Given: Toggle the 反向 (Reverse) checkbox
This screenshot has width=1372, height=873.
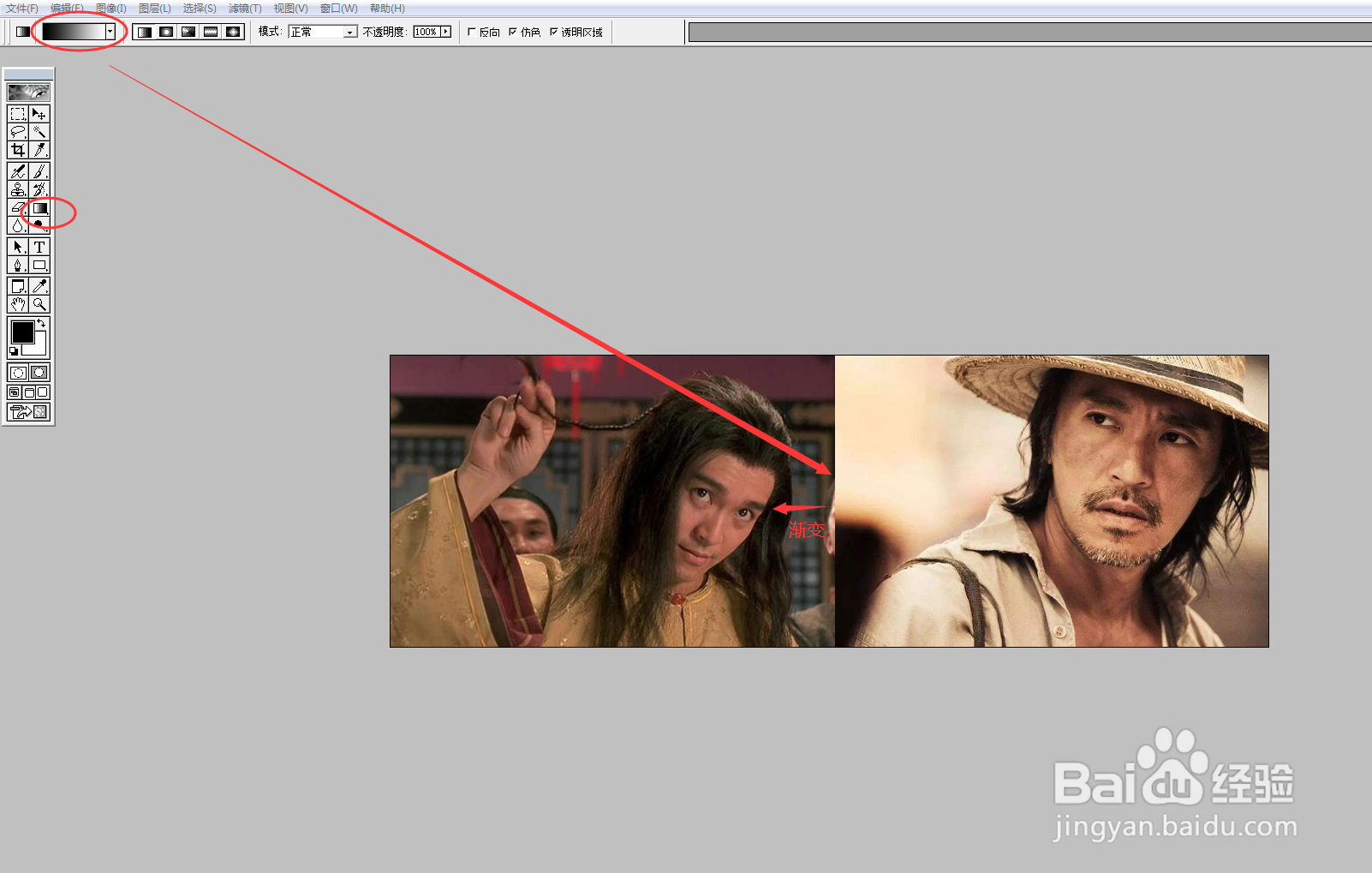Looking at the screenshot, I should [x=471, y=32].
